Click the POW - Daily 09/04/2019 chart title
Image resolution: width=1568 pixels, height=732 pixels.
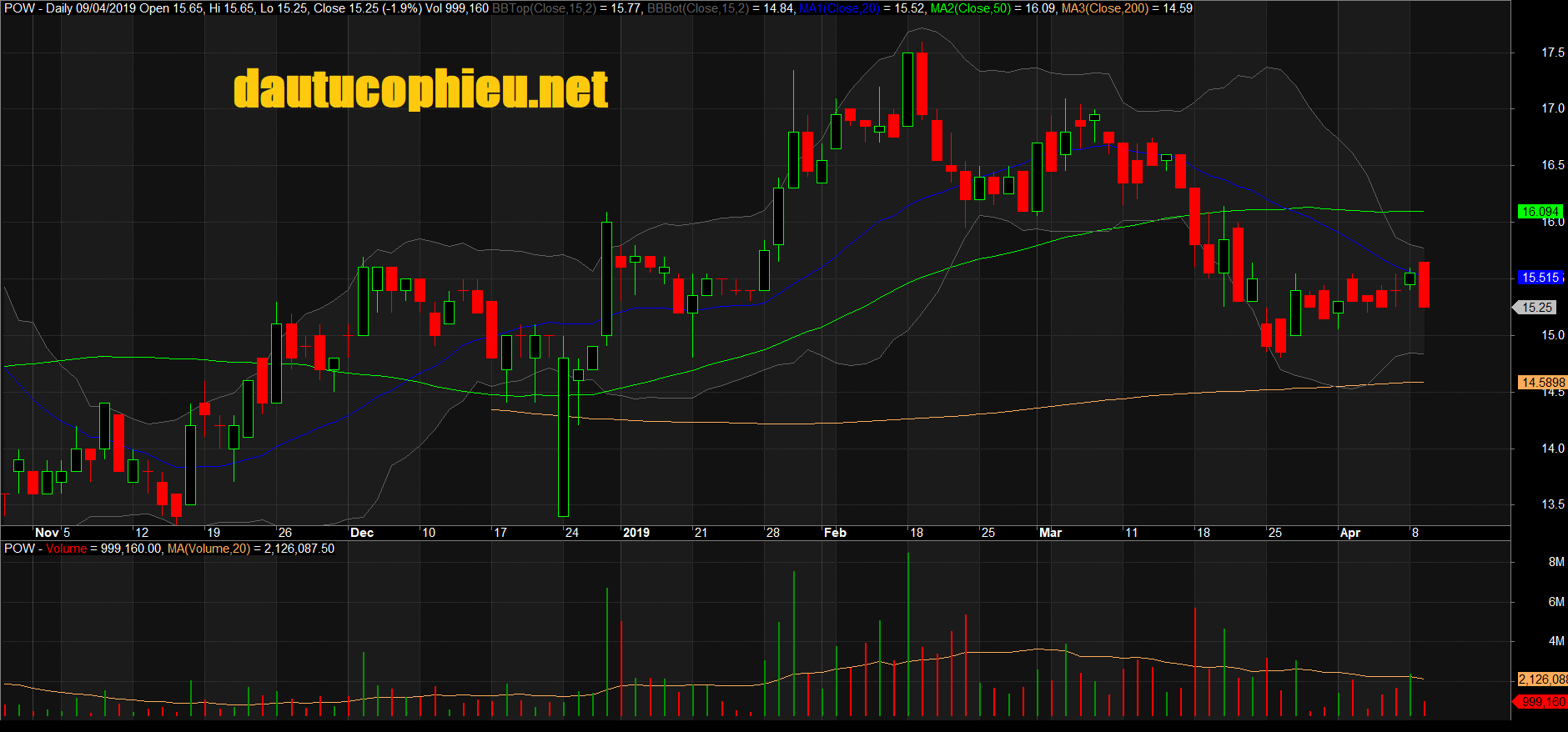point(70,8)
